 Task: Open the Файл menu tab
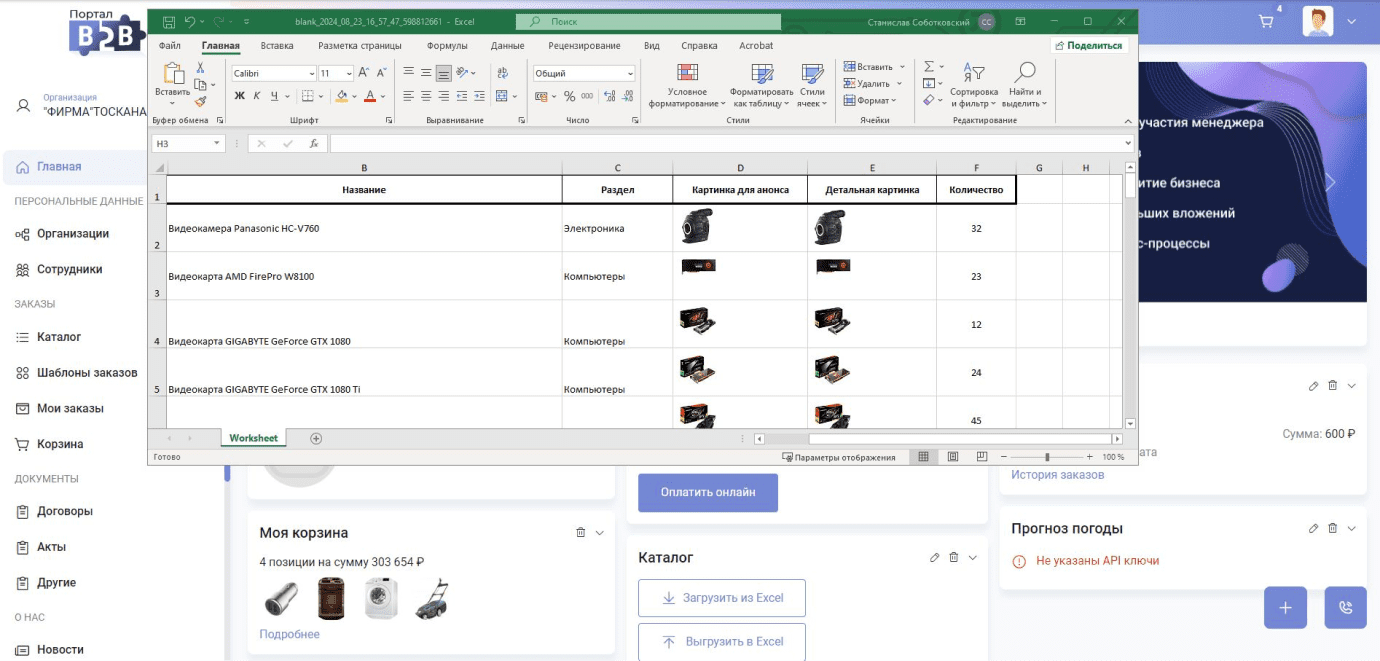pos(170,46)
